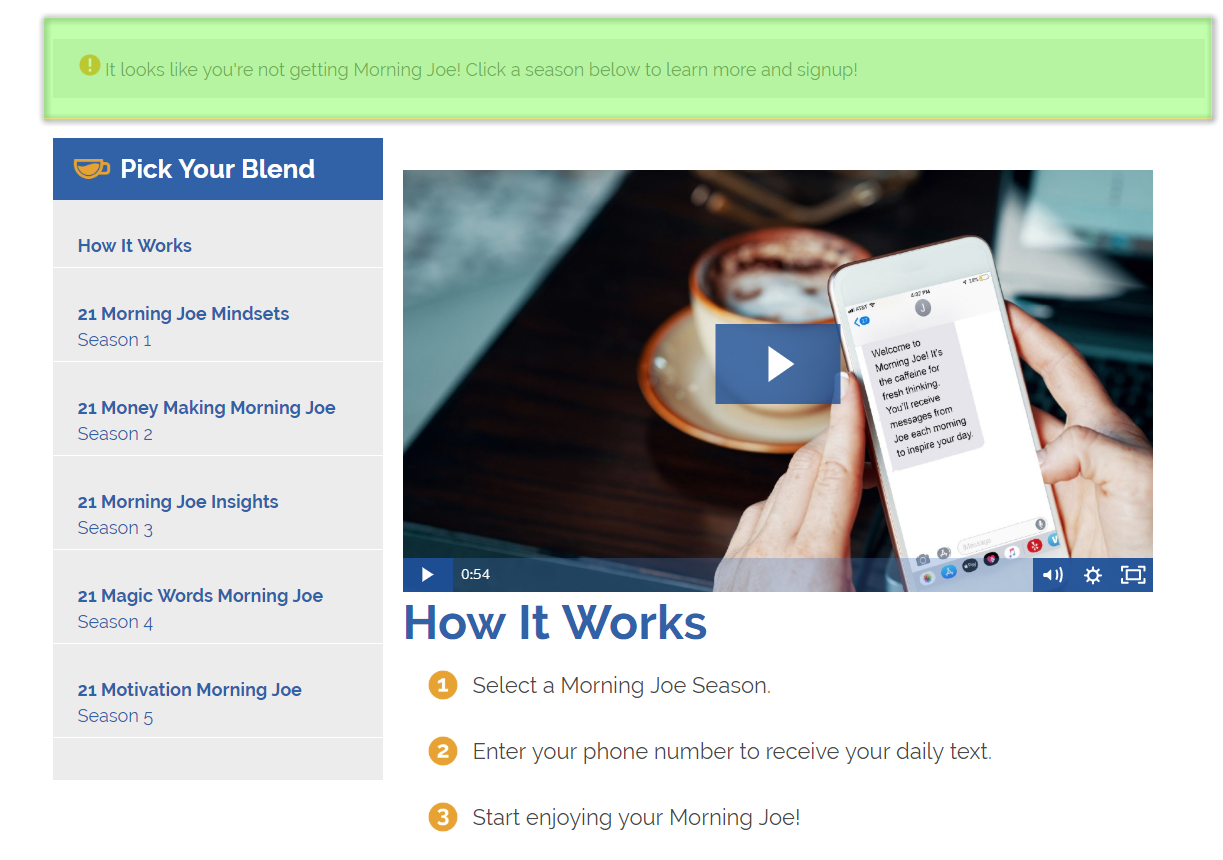This screenshot has width=1223, height=860.
Task: Click 'Start enjoying your Morning Joe!' text
Action: click(636, 818)
